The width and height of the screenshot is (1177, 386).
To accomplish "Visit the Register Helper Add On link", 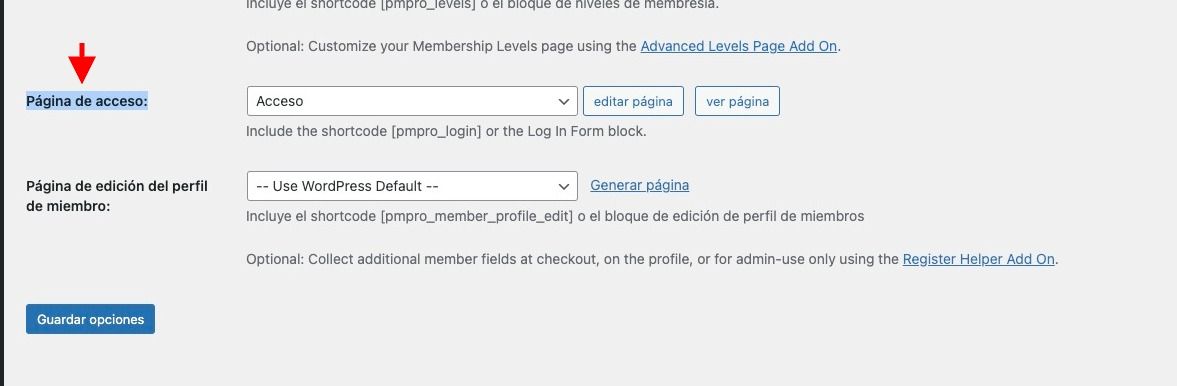I will tap(979, 259).
